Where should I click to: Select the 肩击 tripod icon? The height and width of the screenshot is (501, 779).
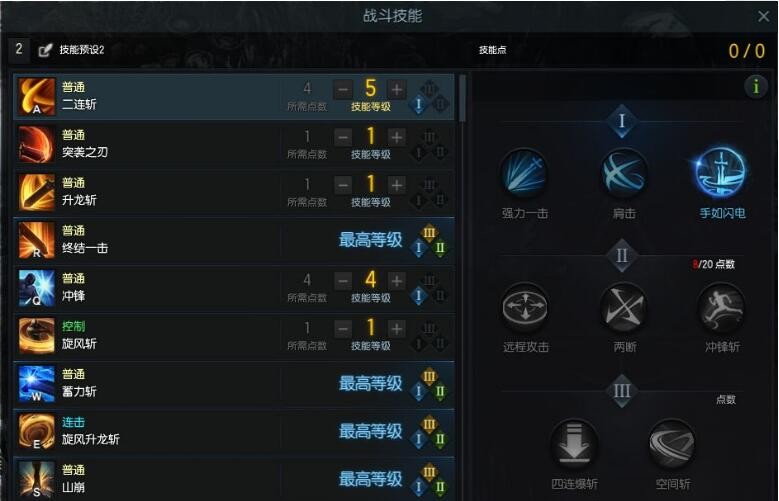pyautogui.click(x=623, y=173)
